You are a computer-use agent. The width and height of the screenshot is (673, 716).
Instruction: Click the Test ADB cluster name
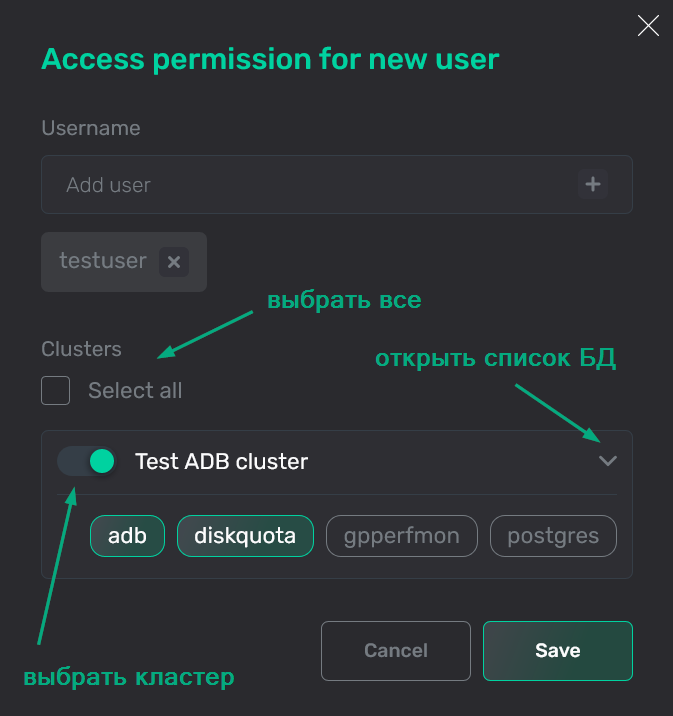click(221, 461)
